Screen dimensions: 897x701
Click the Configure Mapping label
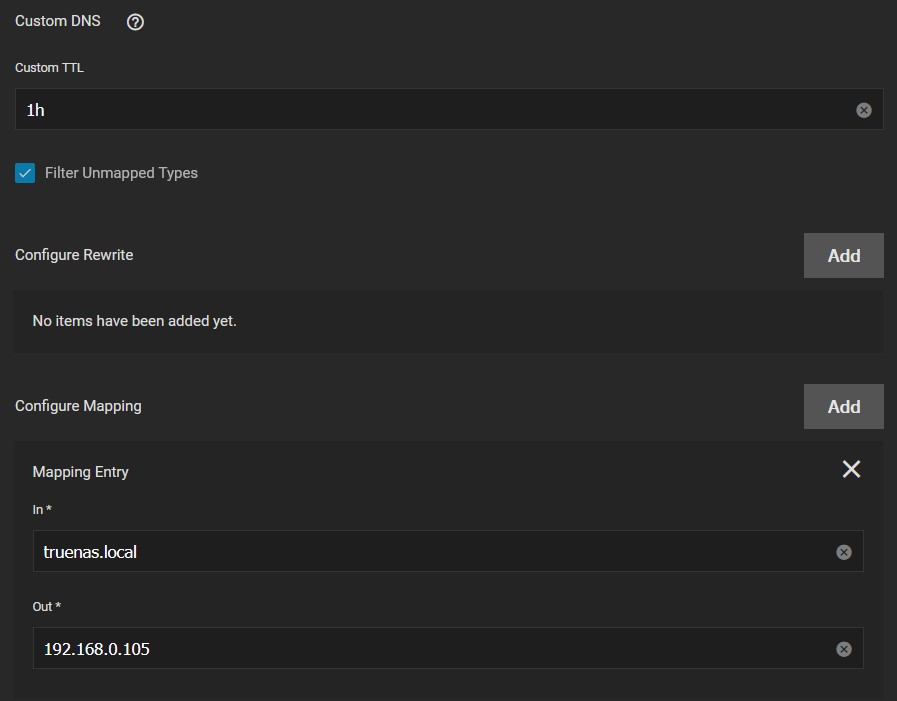coord(78,406)
